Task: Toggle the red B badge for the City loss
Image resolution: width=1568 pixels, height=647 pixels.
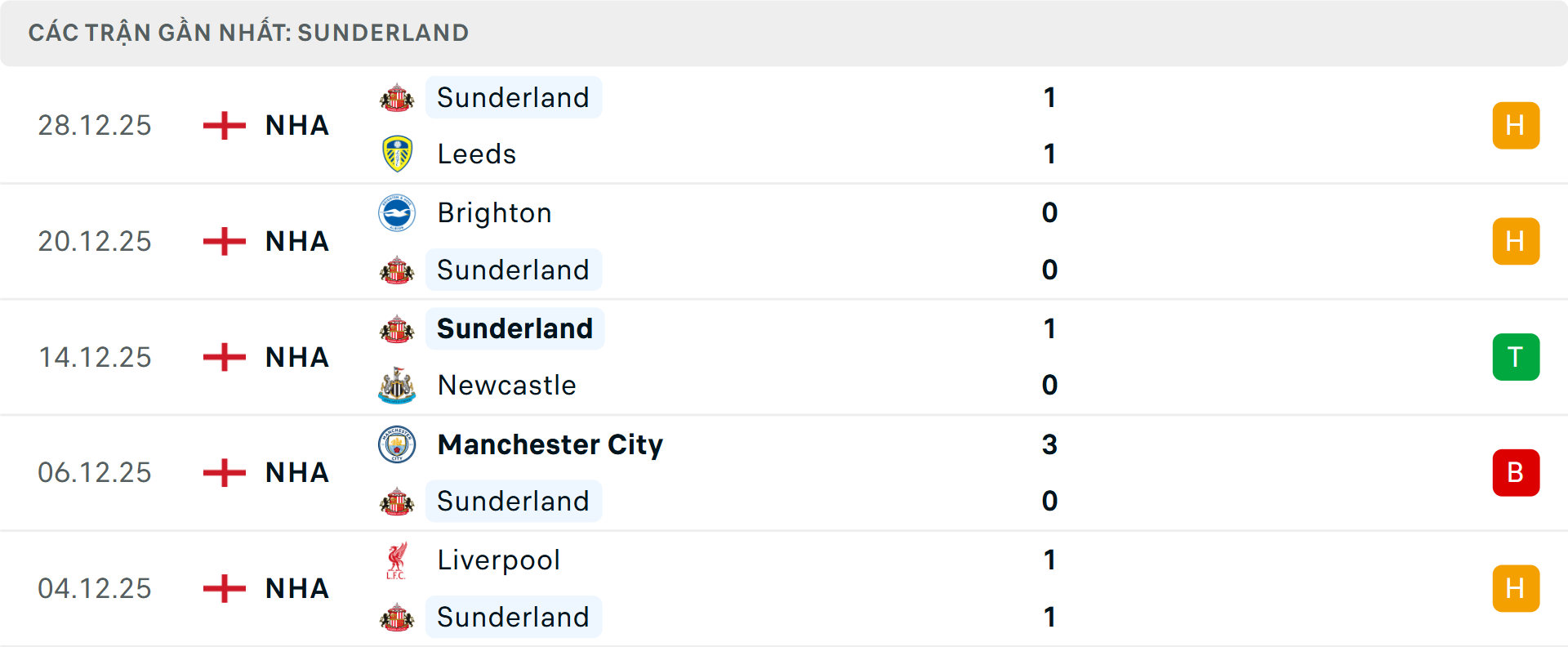Action: click(1516, 472)
